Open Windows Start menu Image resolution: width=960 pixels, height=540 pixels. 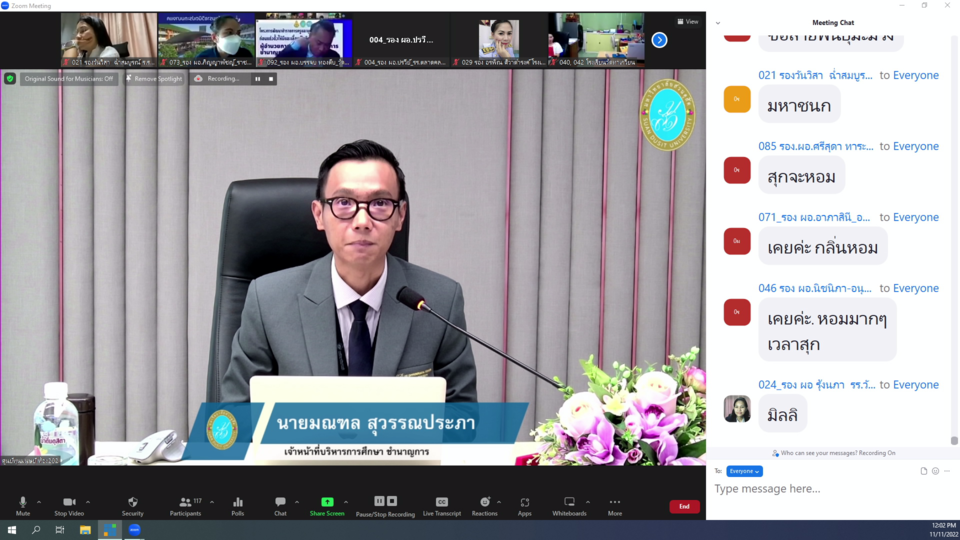click(x=12, y=530)
